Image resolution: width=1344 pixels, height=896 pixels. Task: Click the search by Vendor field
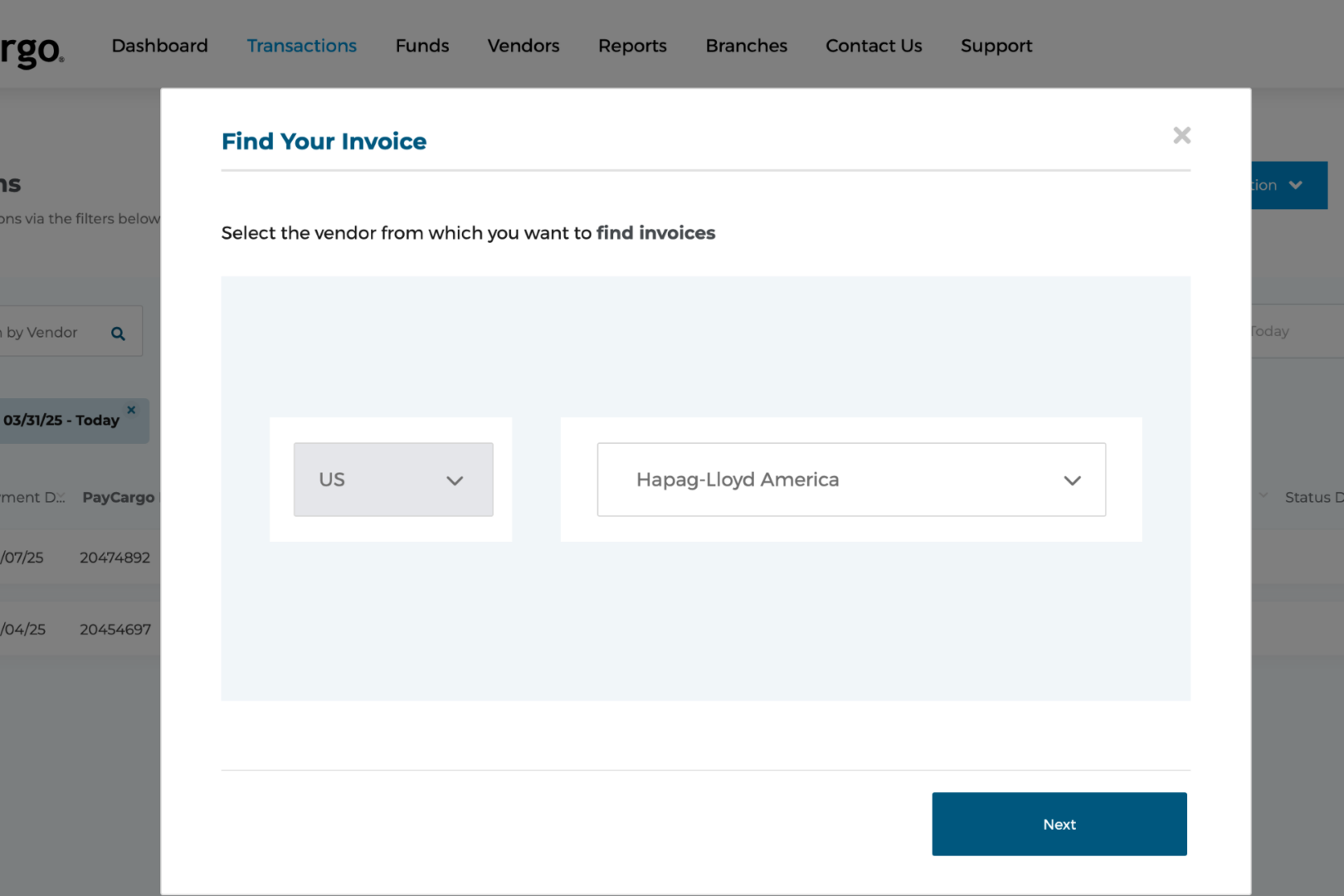71,332
